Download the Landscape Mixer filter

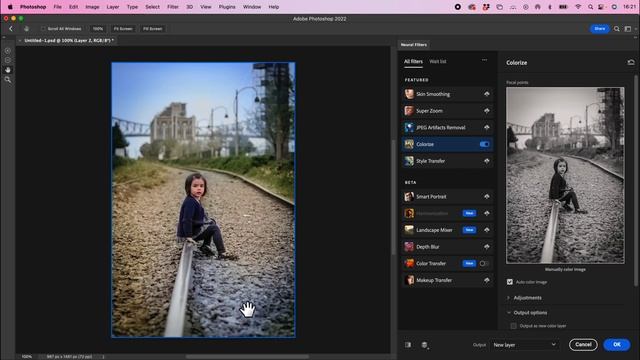tap(487, 230)
